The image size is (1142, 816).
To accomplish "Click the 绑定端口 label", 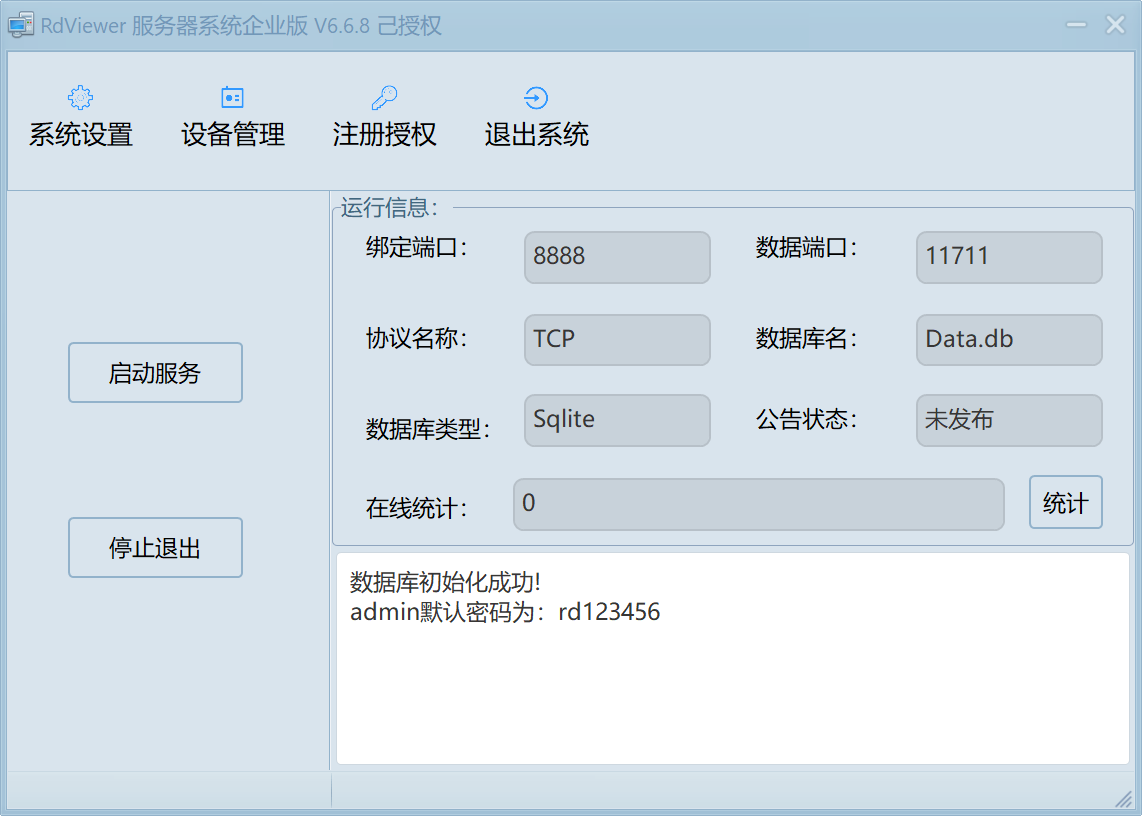I will pyautogui.click(x=416, y=248).
